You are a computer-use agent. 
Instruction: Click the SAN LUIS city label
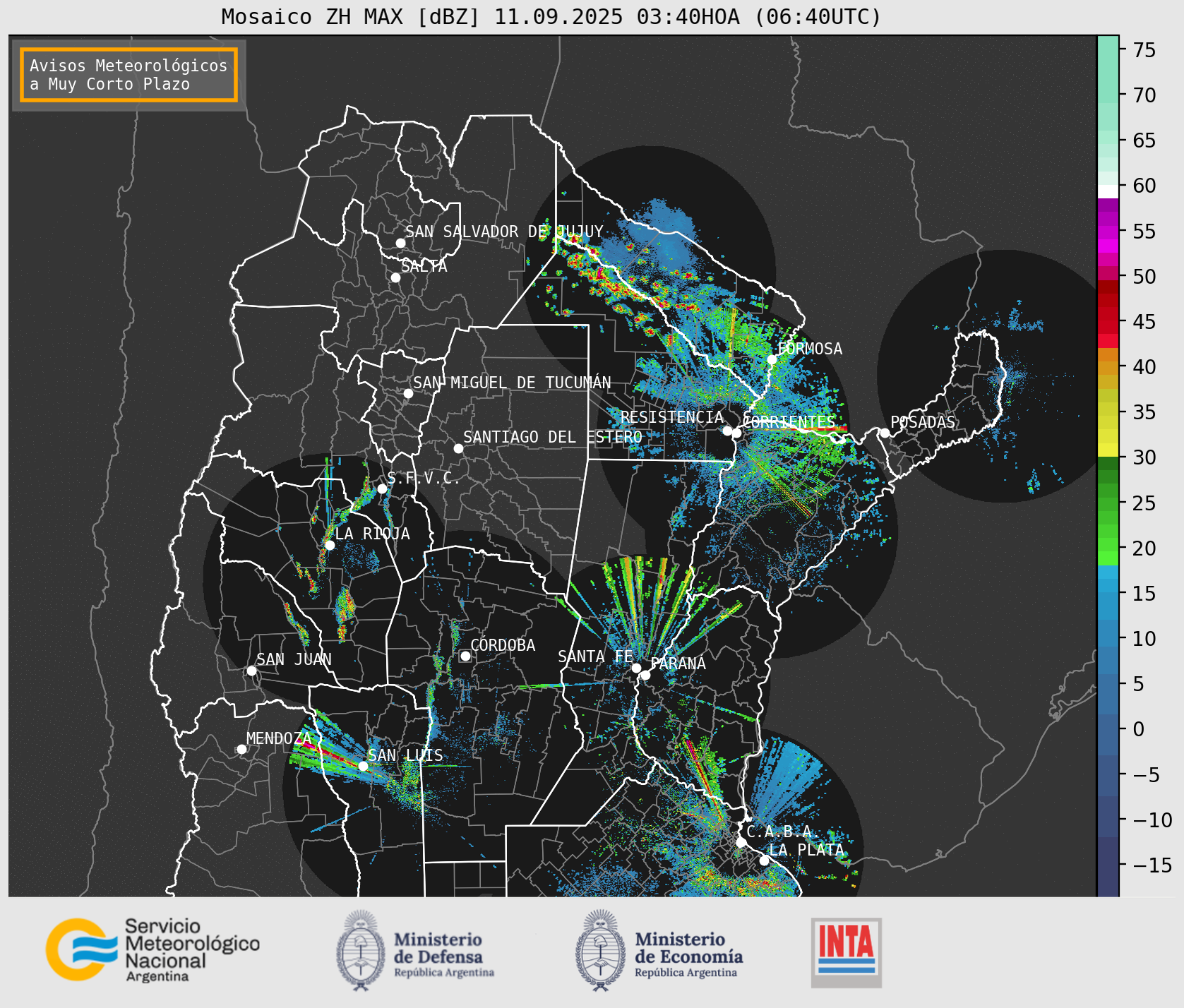click(405, 755)
